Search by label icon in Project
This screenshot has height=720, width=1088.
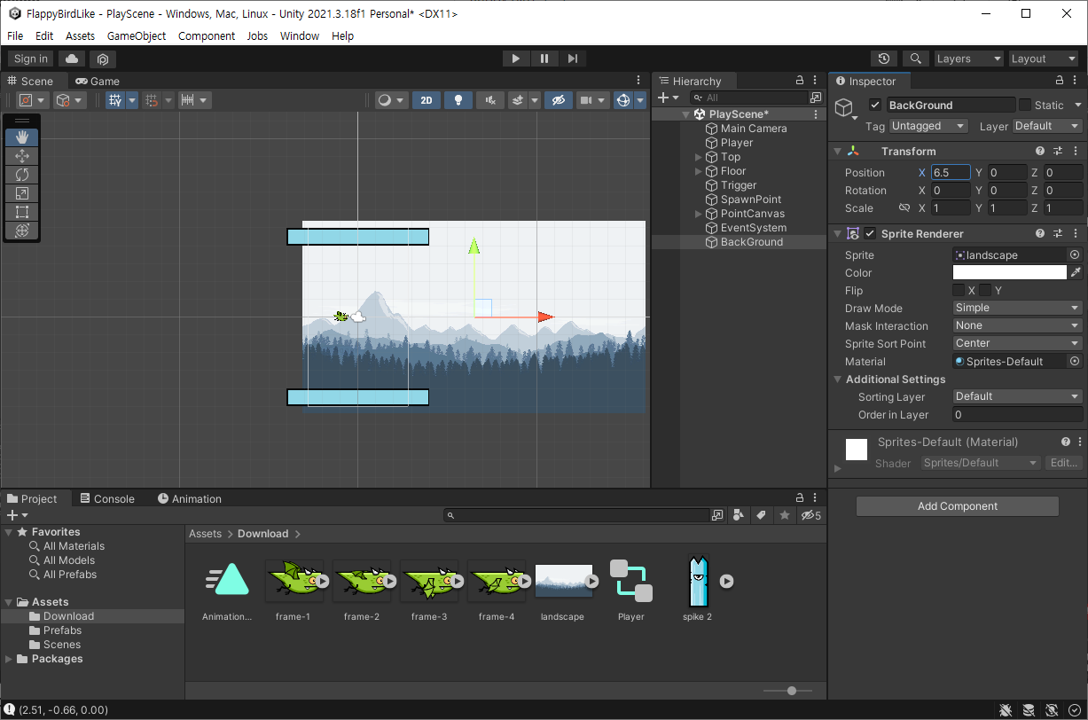click(761, 515)
